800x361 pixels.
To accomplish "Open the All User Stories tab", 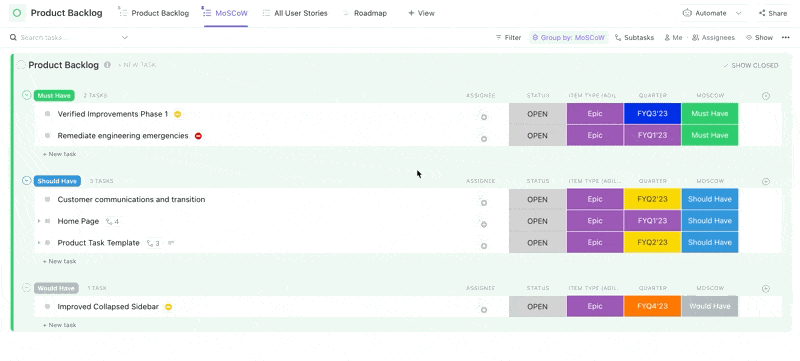I will pos(295,13).
